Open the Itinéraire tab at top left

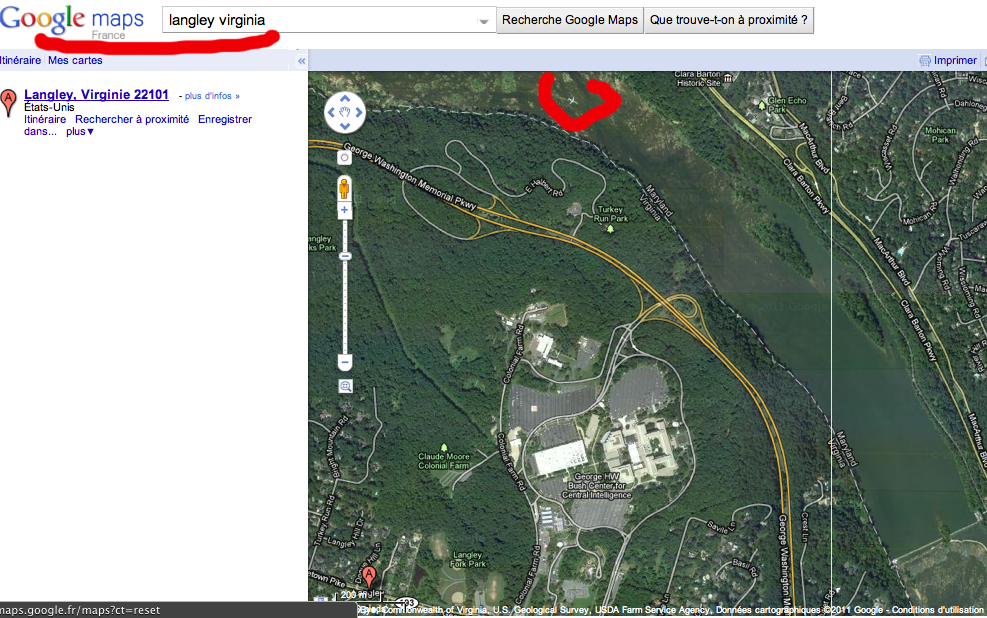[x=20, y=60]
